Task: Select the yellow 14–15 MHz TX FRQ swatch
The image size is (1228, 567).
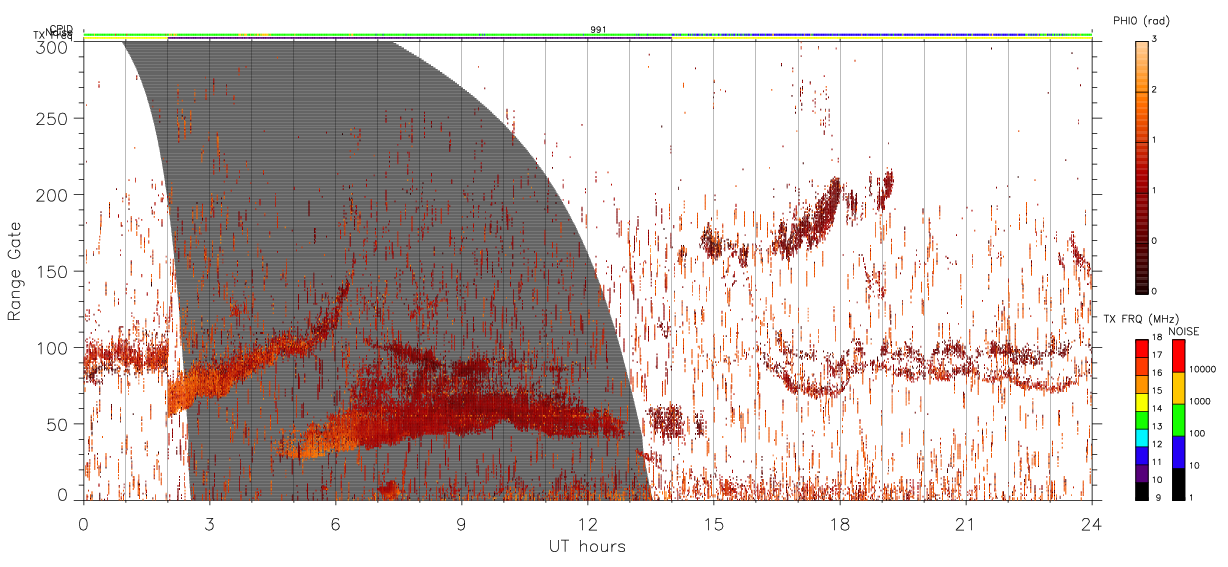Action: click(1141, 401)
